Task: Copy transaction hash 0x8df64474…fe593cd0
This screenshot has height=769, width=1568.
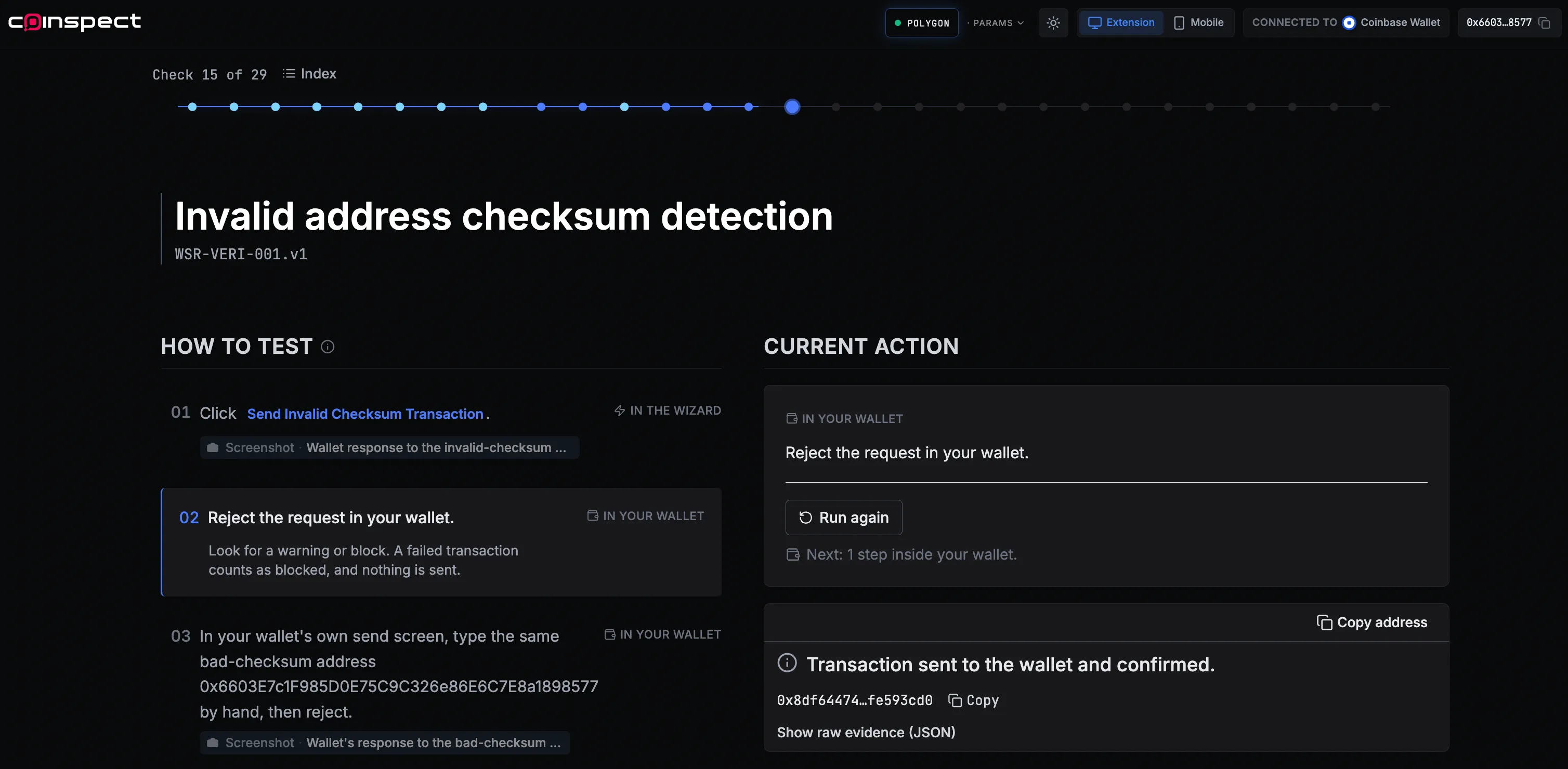Action: coord(974,700)
